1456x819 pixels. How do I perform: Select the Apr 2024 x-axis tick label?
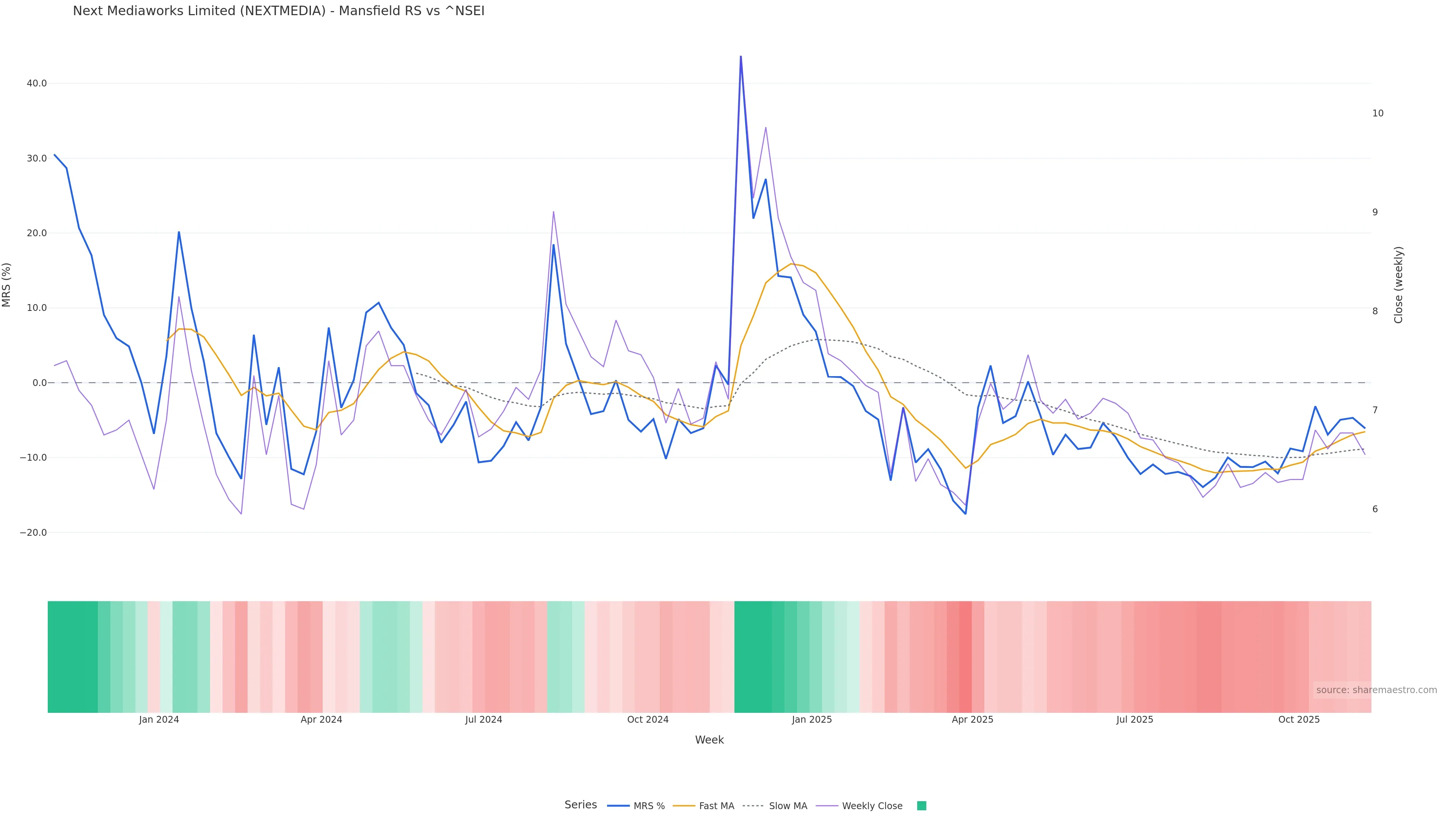(x=321, y=720)
